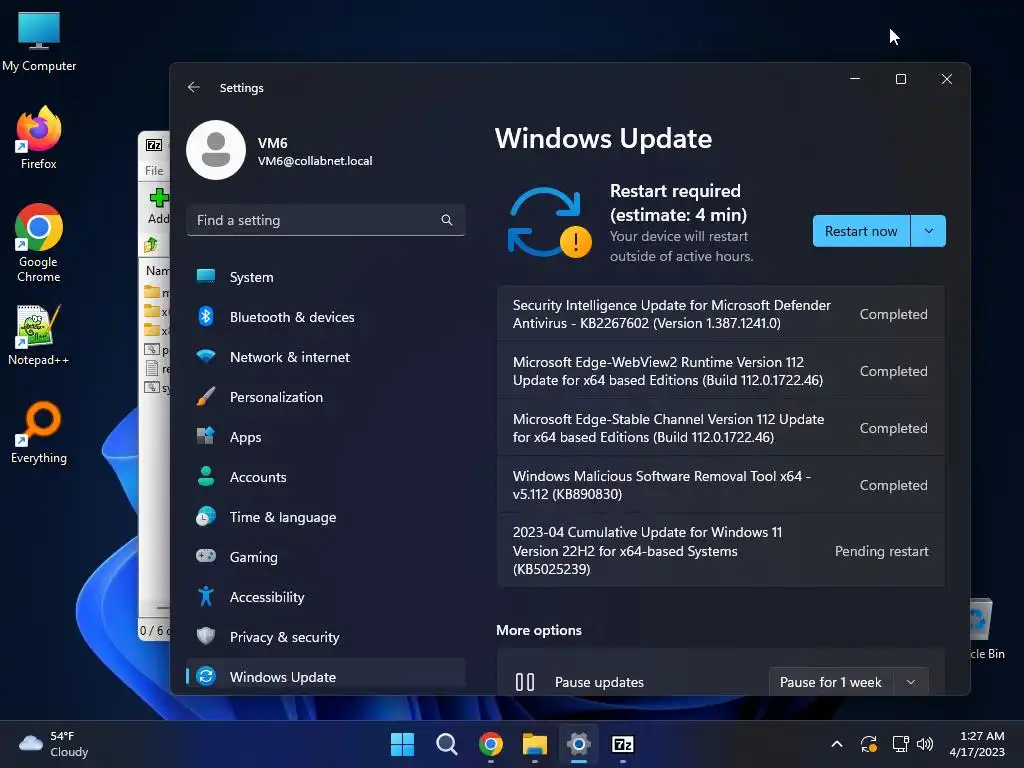Click the Windows Update tray icon
This screenshot has width=1024, height=768.
869,744
